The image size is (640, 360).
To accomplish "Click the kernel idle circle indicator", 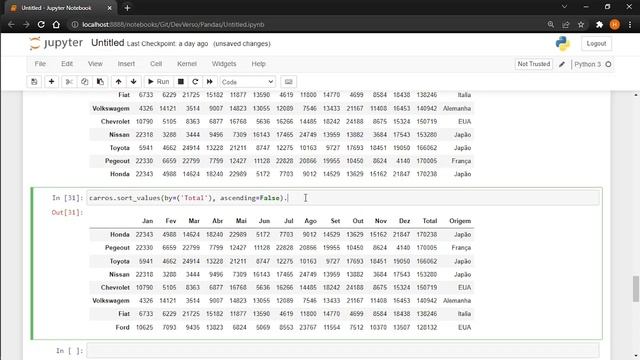I will (608, 64).
